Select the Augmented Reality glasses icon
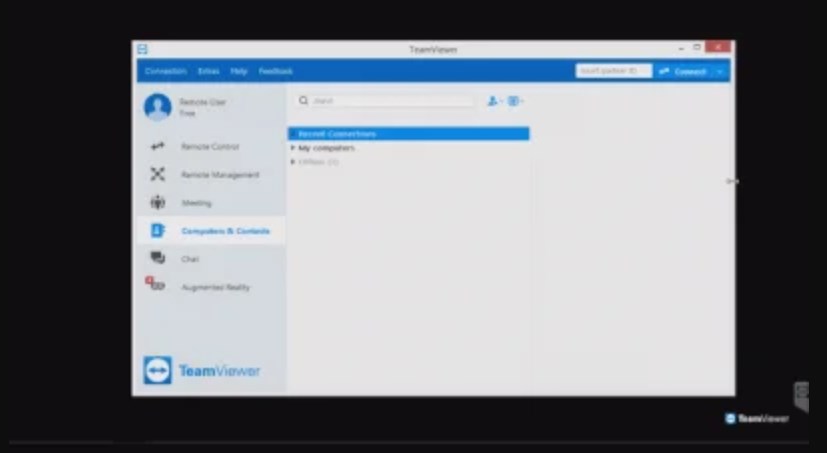This screenshot has width=827, height=453. 155,284
